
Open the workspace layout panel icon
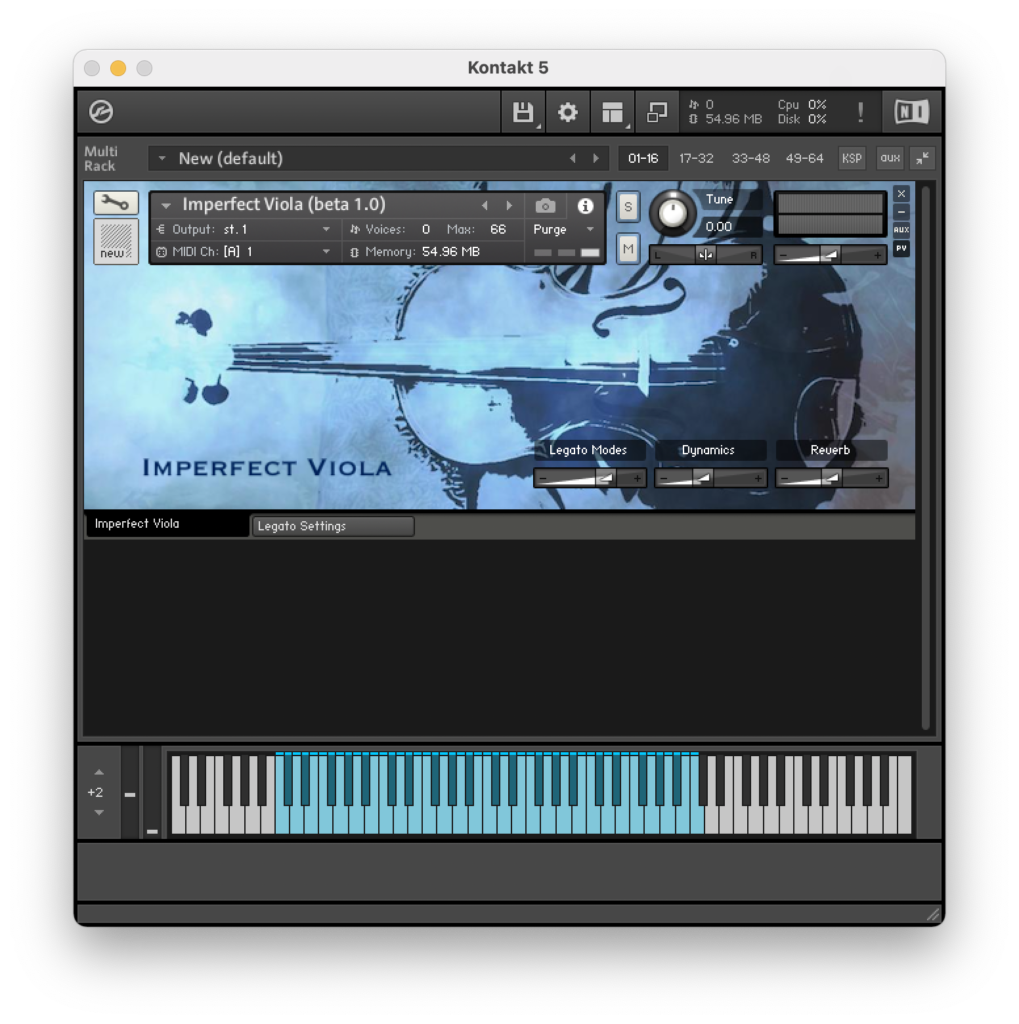tap(612, 112)
